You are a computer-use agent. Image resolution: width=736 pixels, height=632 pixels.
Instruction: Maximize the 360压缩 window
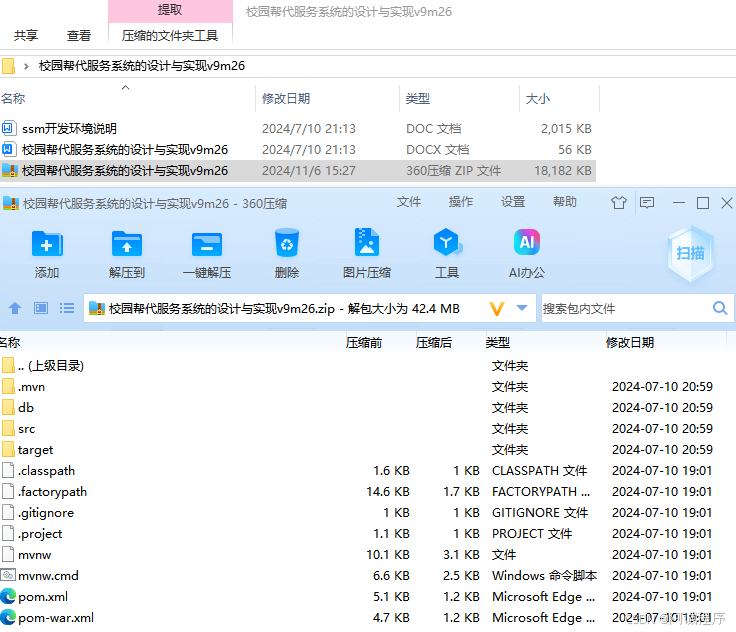click(x=703, y=203)
